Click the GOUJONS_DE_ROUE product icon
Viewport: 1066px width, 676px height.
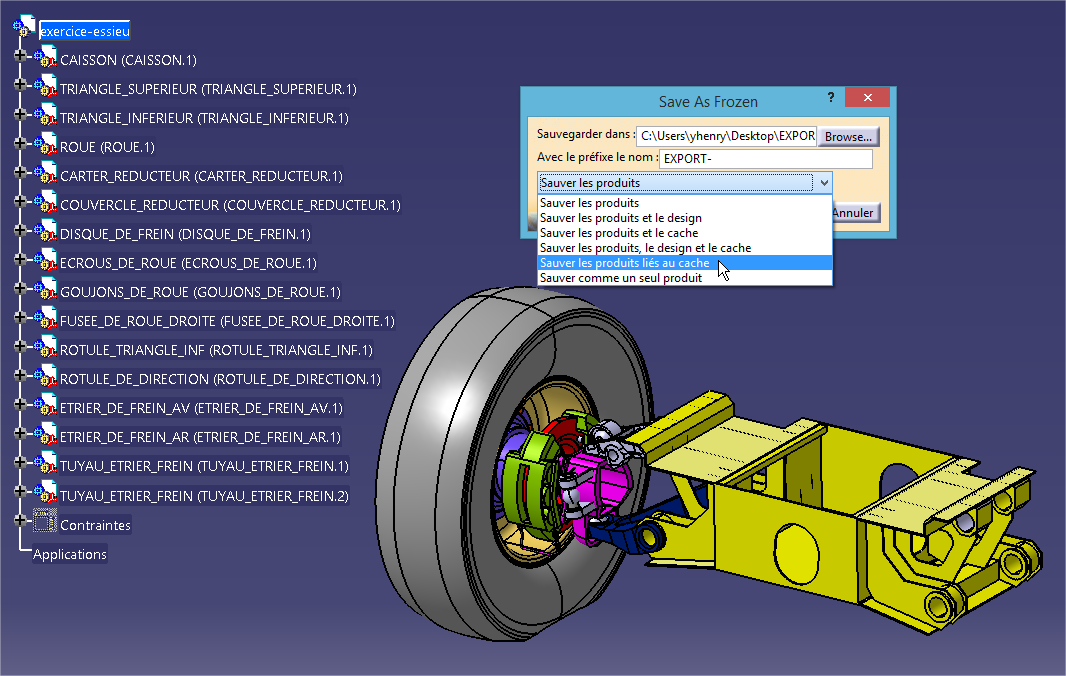46,290
